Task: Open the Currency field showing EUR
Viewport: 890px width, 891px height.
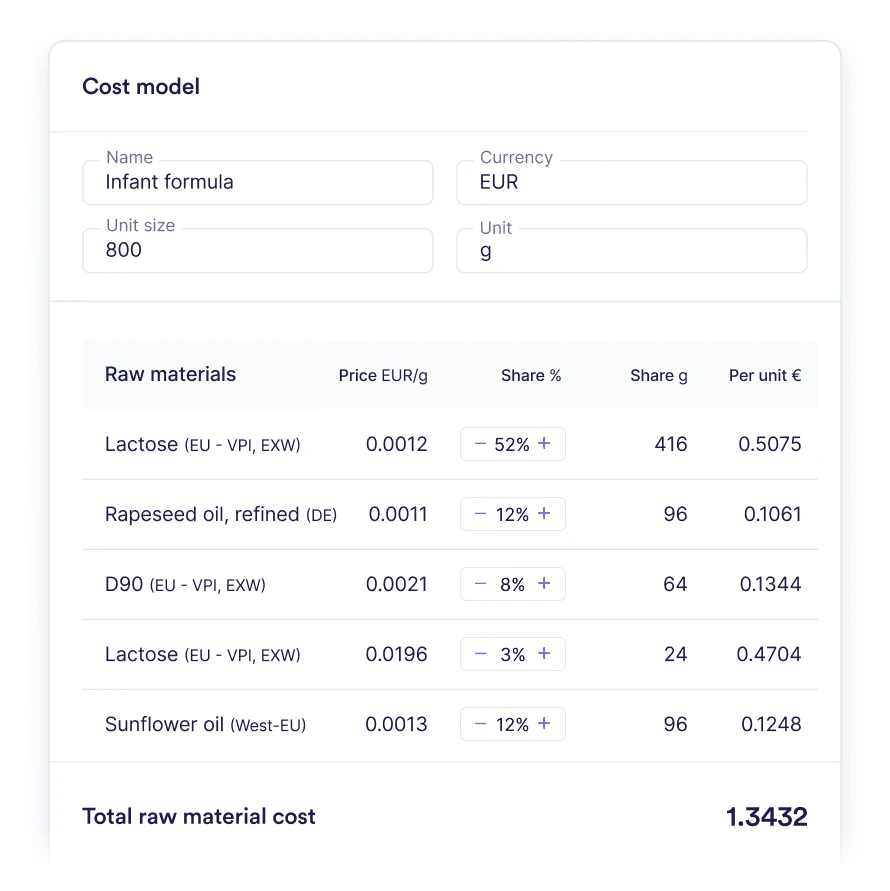Action: click(x=631, y=182)
